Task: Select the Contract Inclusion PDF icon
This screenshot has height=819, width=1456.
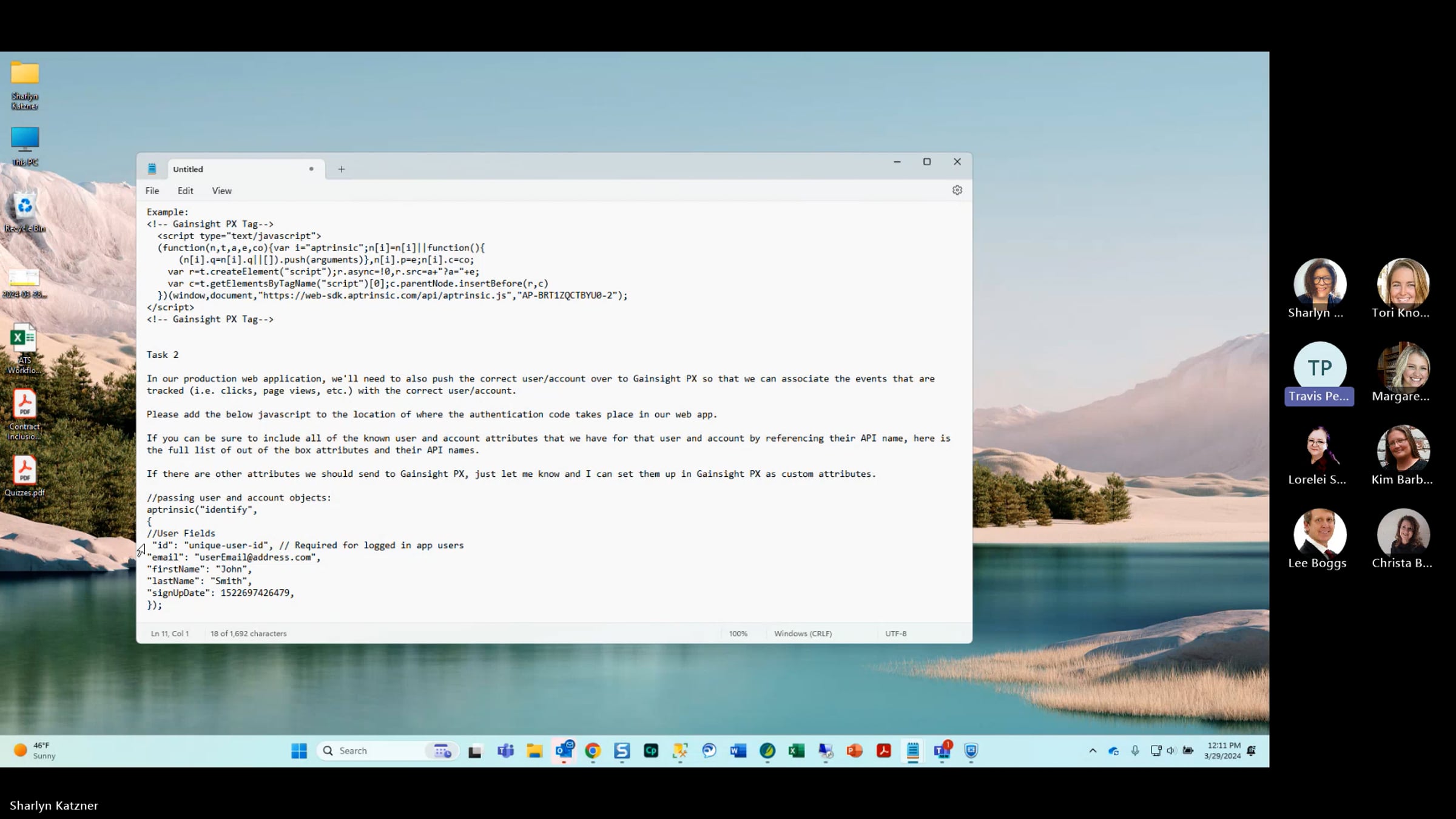Action: click(25, 415)
